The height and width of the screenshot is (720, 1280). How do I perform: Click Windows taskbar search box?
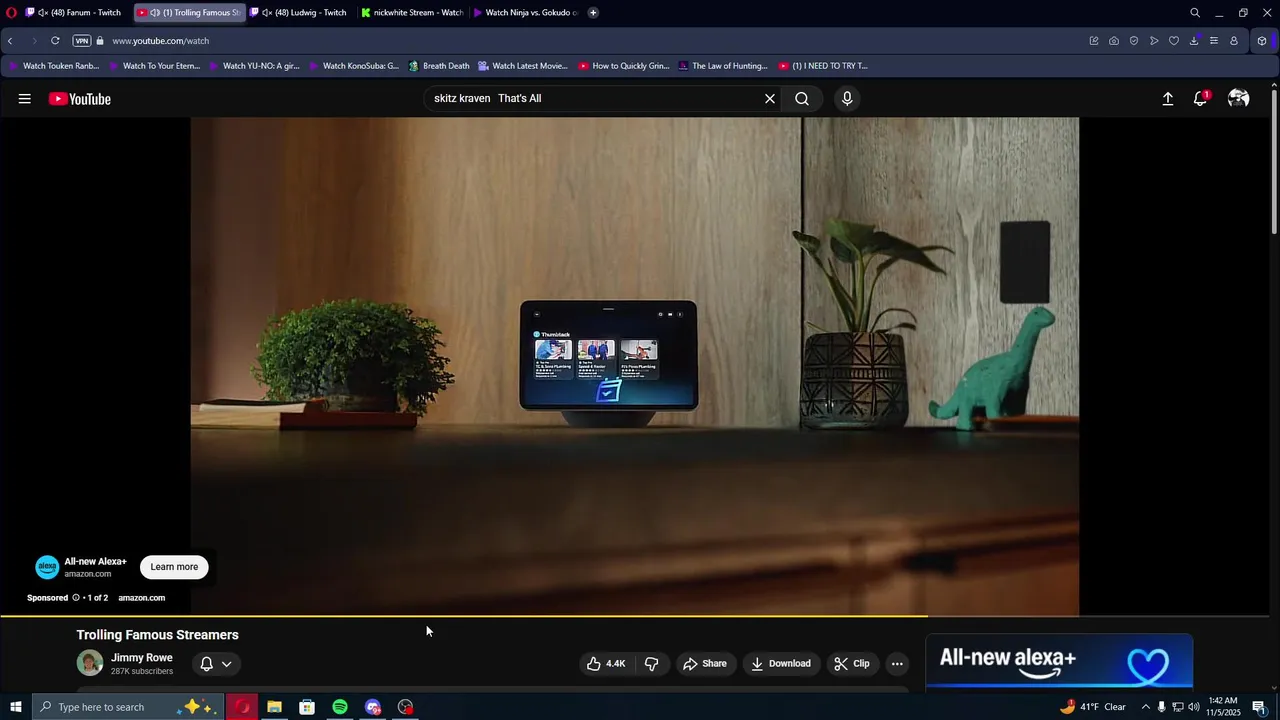pos(128,707)
